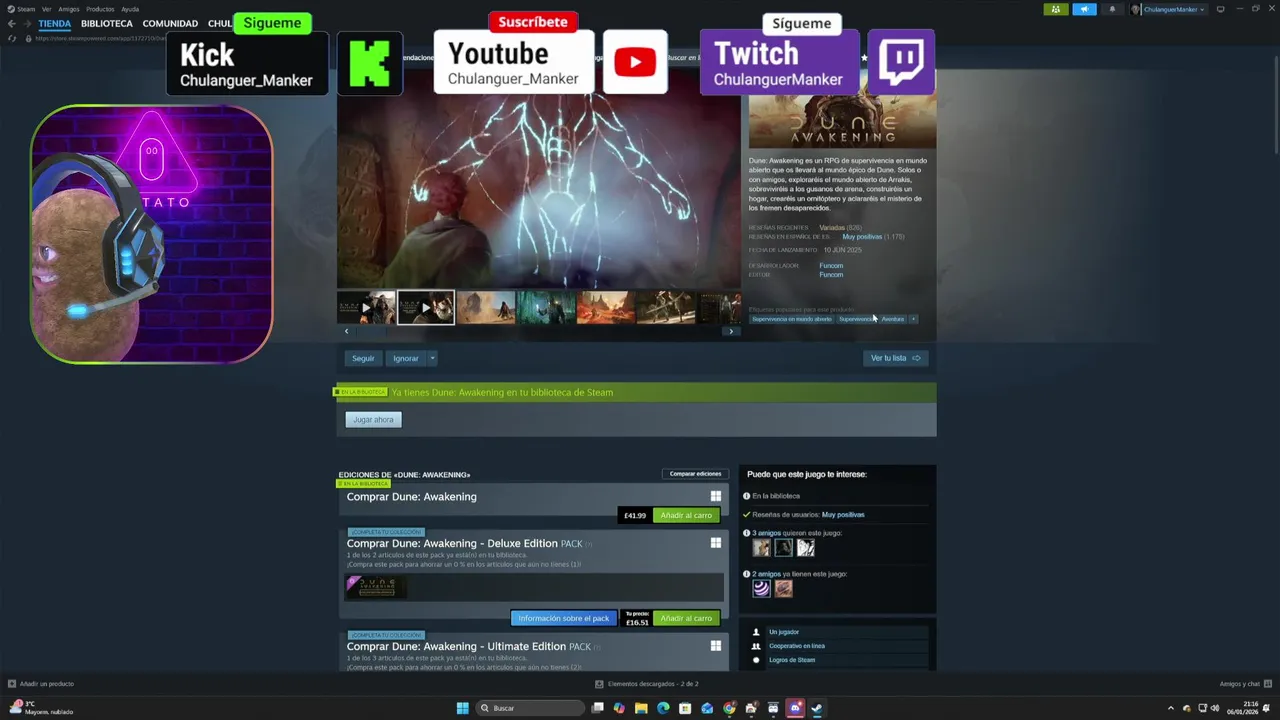Viewport: 1280px width, 720px height.
Task: Open Discord from the taskbar
Action: tap(795, 708)
